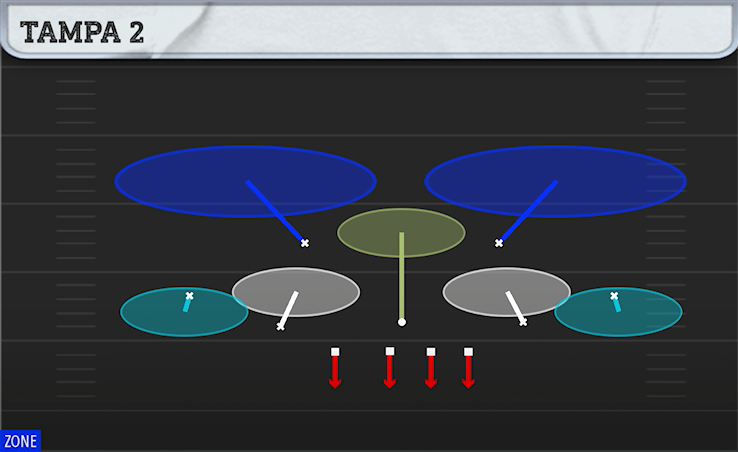Click the left safety X marker
Screen dimensions: 738x452
click(305, 243)
